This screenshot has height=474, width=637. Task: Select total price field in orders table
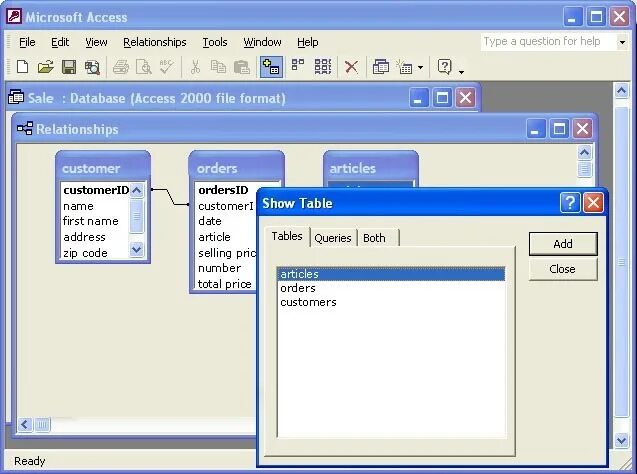coord(226,284)
